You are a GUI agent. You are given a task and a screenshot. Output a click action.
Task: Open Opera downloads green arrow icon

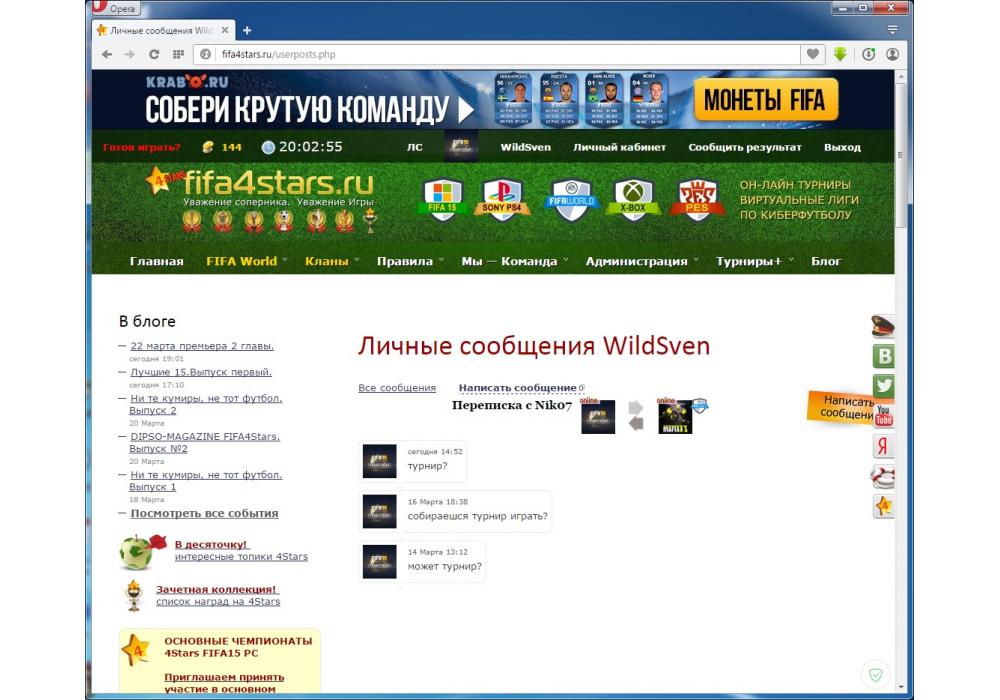click(x=840, y=54)
